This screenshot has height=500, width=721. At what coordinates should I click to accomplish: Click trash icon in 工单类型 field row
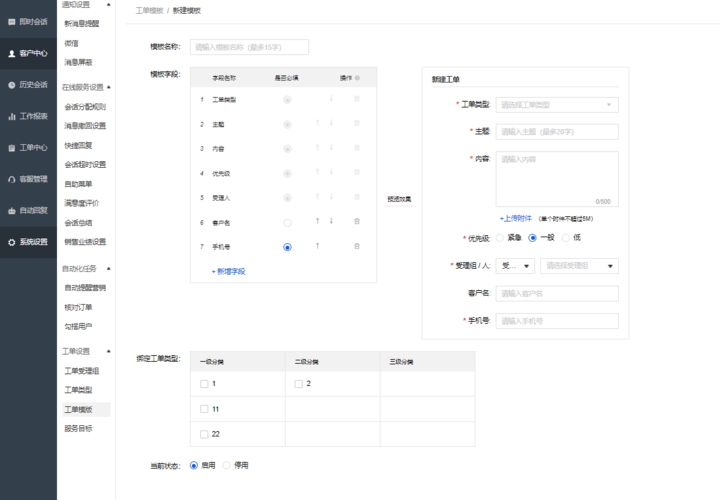(x=357, y=99)
